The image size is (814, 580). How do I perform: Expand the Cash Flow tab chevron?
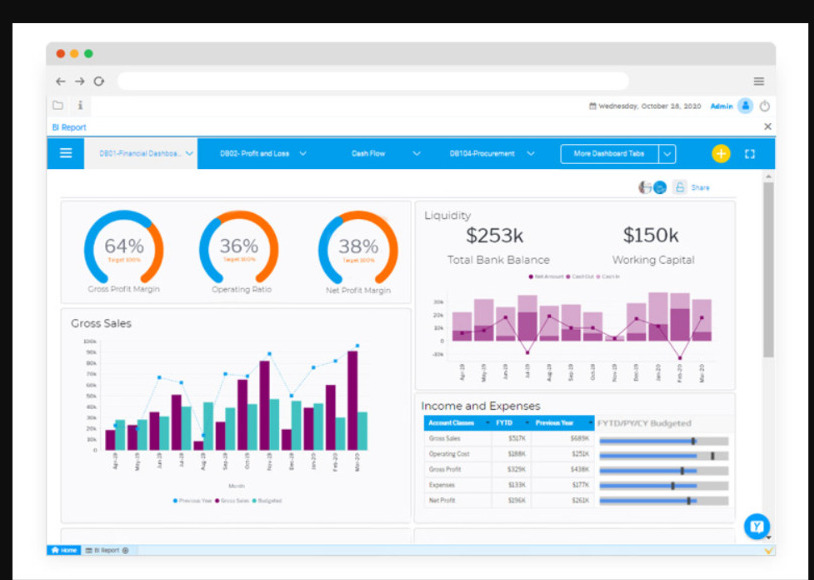pos(416,154)
